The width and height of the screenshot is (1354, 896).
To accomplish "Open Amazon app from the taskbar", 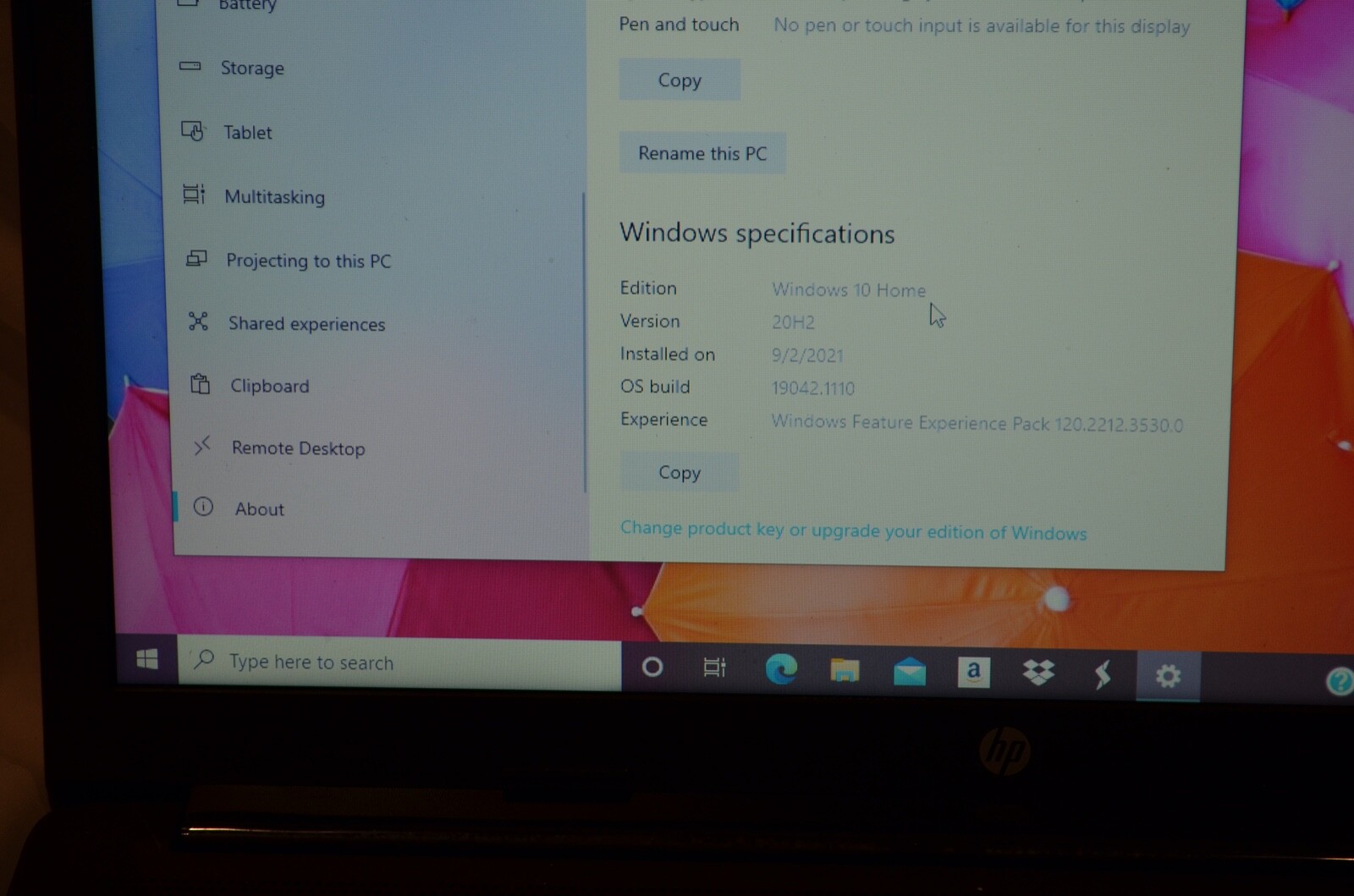I will [973, 673].
